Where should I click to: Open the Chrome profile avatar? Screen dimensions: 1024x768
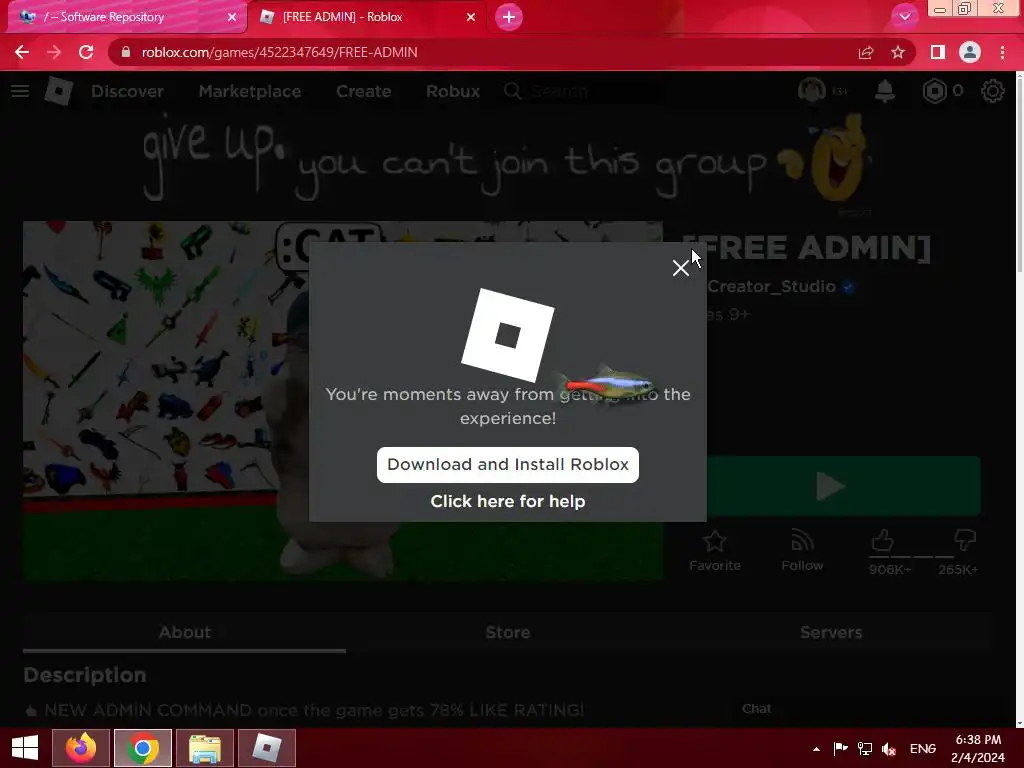click(970, 52)
